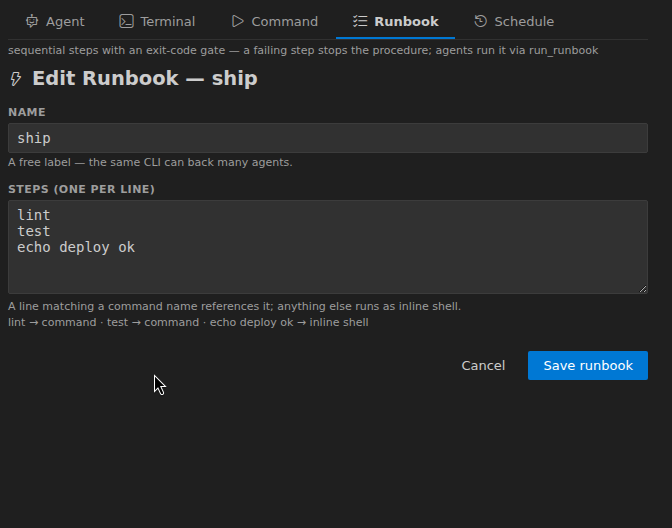Click inside the Steps textarea
This screenshot has width=672, height=528.
pos(328,247)
